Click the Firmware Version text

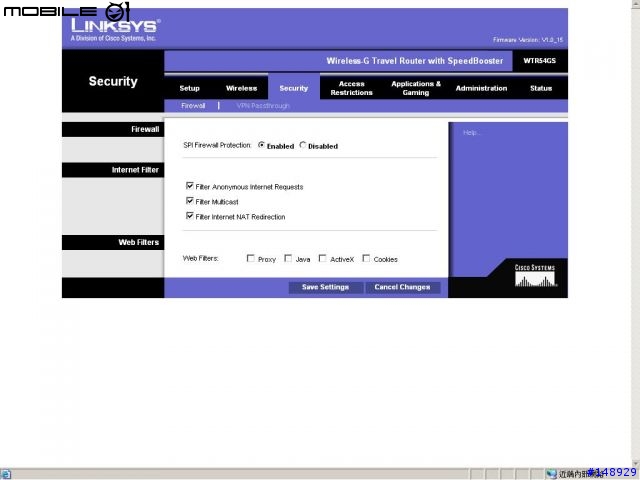tap(528, 40)
